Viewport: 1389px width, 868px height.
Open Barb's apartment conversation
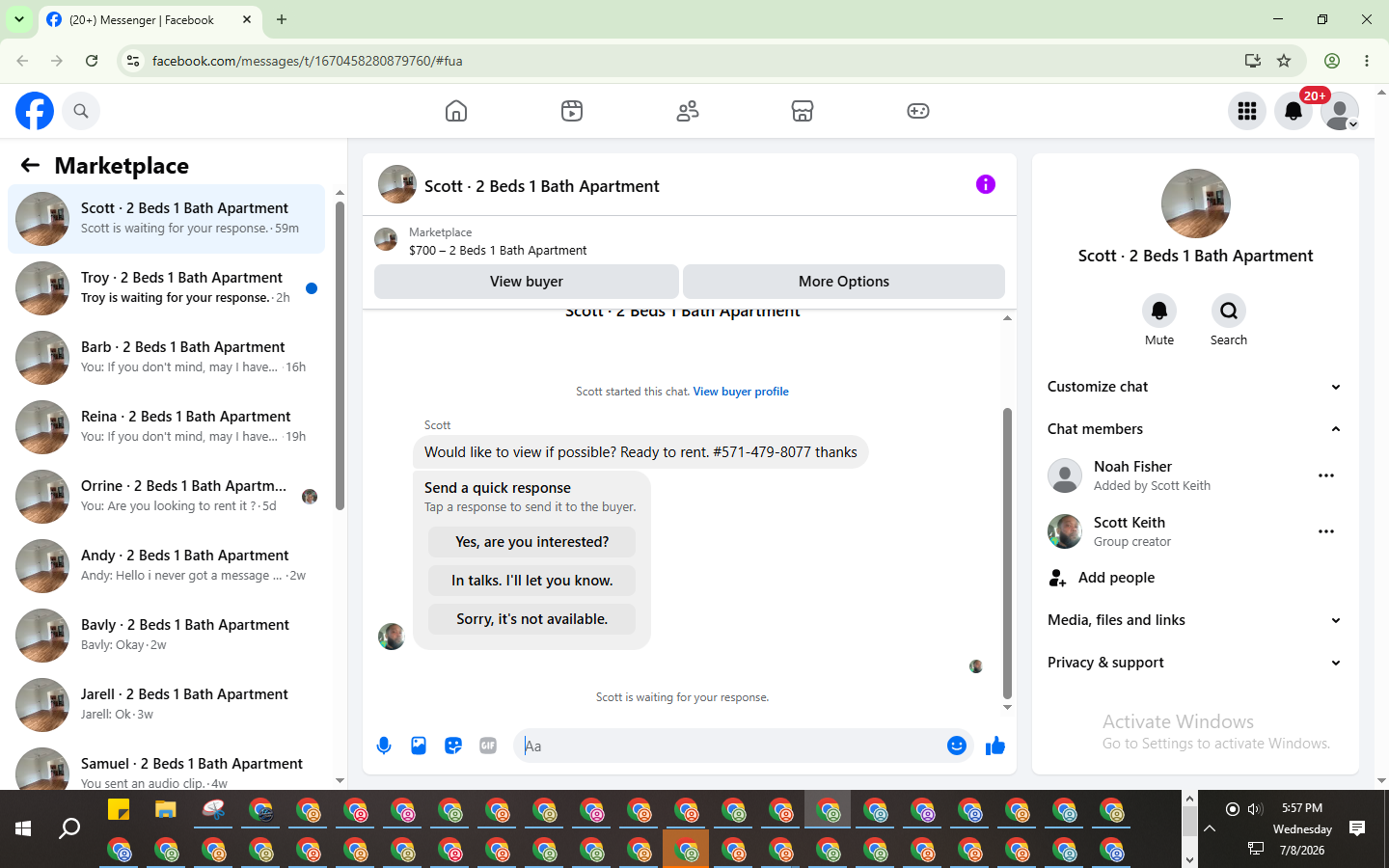[x=166, y=358]
